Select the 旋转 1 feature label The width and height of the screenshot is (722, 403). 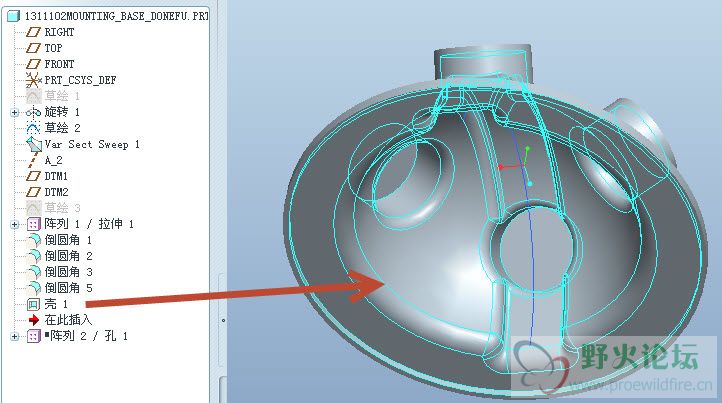pos(62,112)
